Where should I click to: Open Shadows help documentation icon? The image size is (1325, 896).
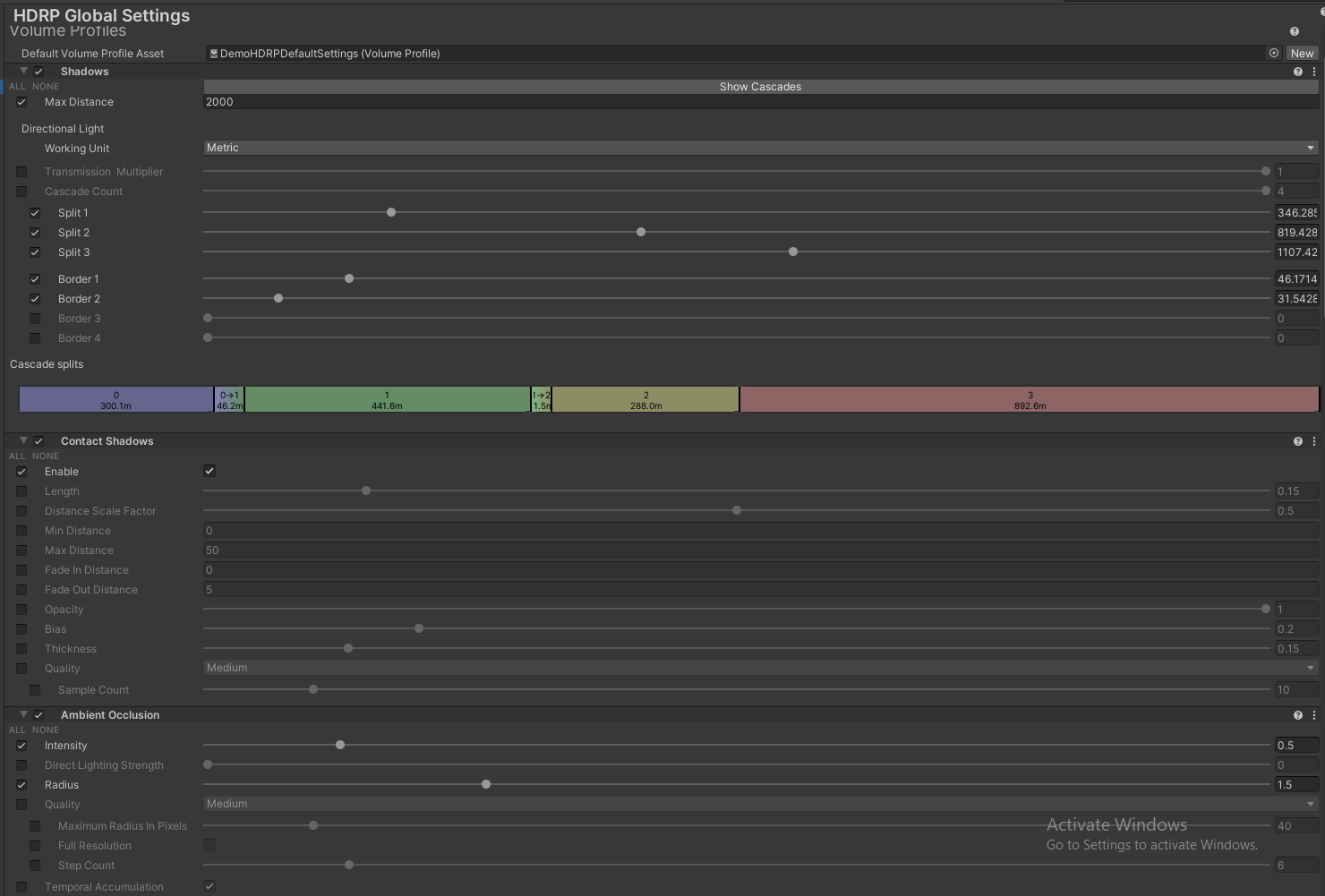1298,72
